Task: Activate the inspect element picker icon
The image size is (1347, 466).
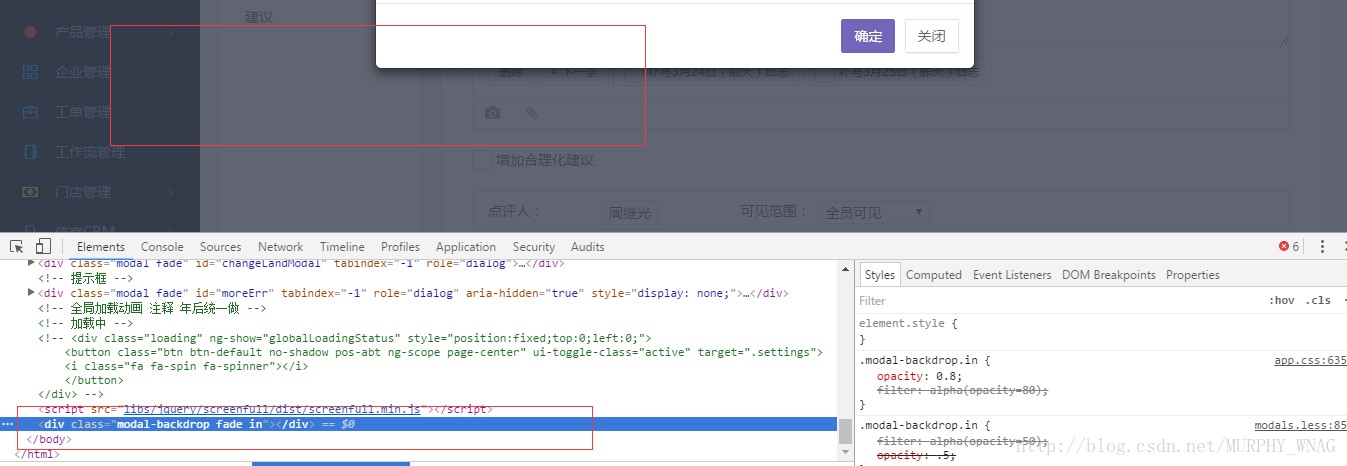Action: click(17, 246)
